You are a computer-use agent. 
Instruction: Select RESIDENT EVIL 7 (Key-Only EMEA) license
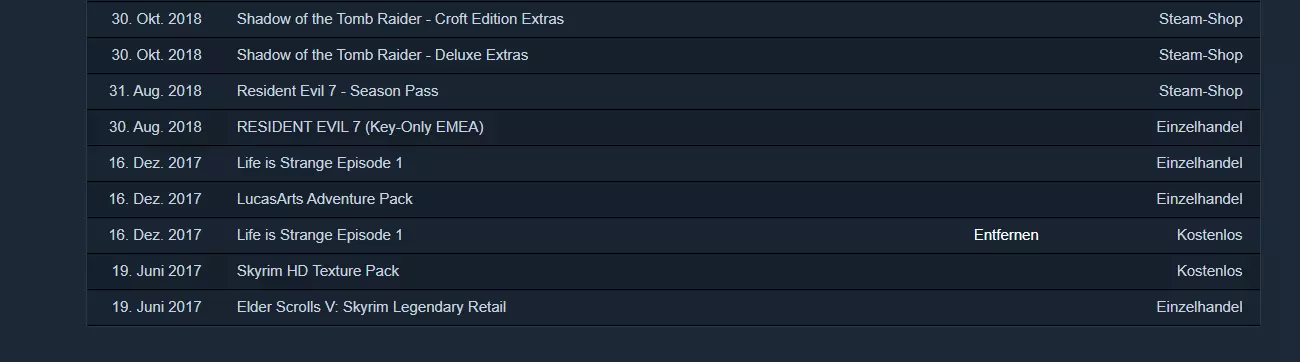[x=360, y=127]
